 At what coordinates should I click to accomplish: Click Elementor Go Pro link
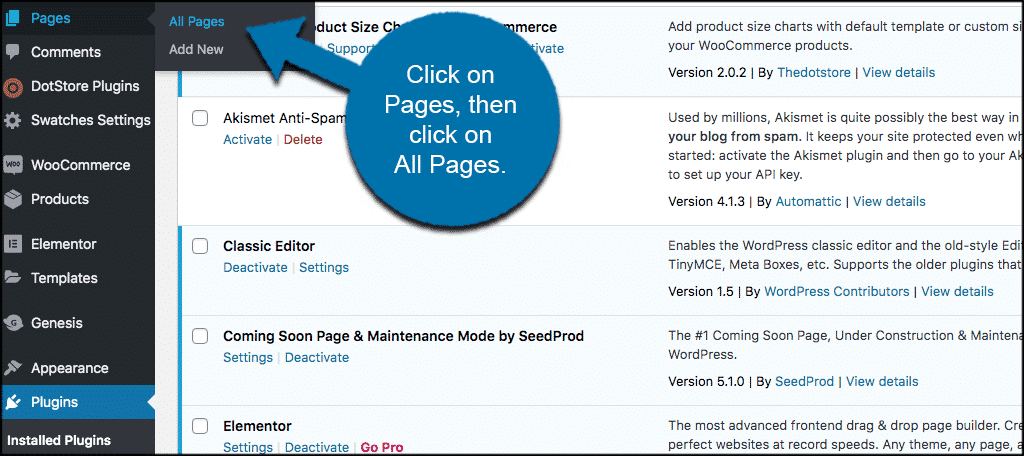coord(382,448)
